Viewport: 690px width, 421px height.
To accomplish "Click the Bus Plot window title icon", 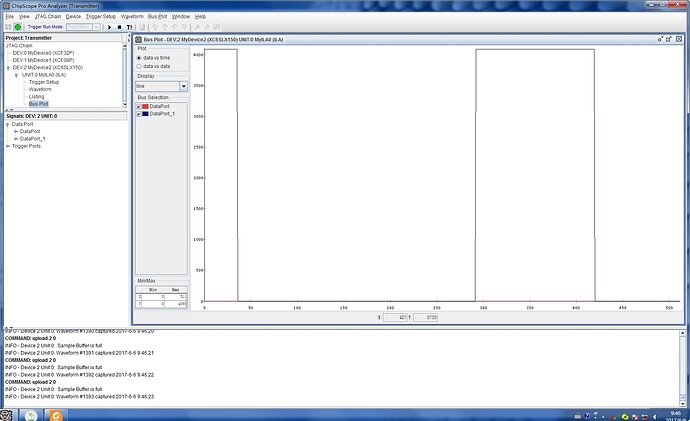I will (x=138, y=40).
